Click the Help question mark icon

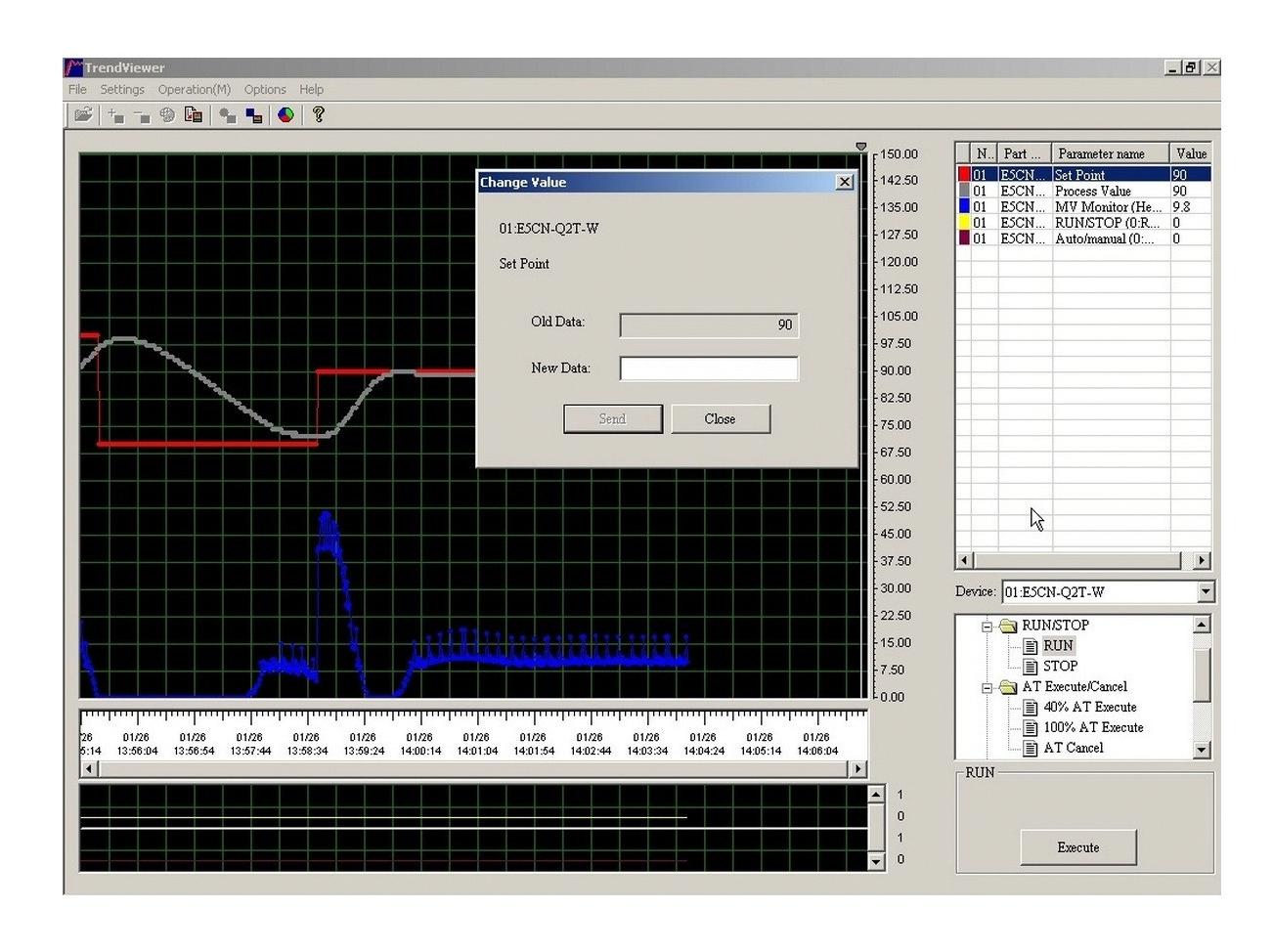[318, 114]
